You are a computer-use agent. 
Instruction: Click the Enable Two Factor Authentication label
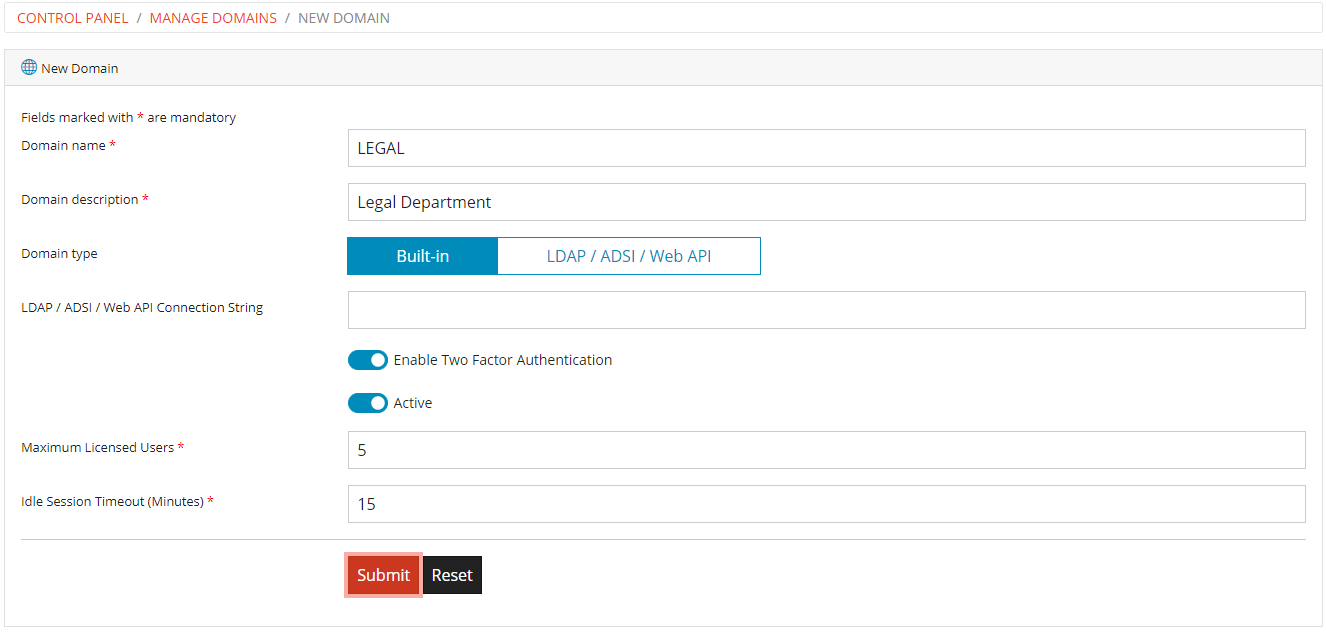pos(503,360)
